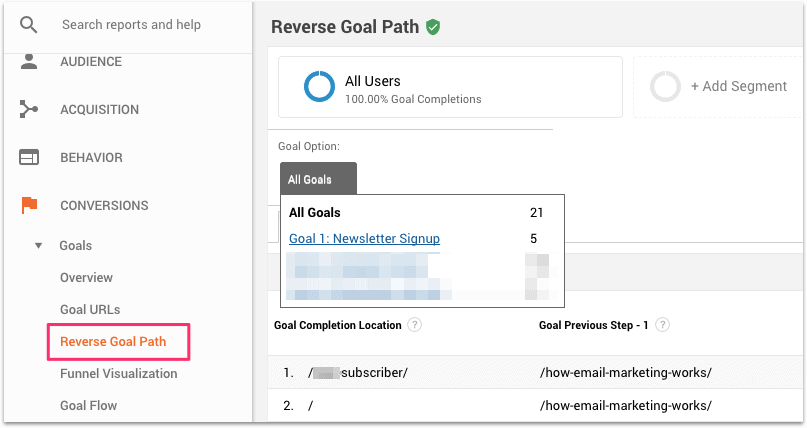The height and width of the screenshot is (428, 807).
Task: Open the Goal Flow report
Action: click(88, 405)
